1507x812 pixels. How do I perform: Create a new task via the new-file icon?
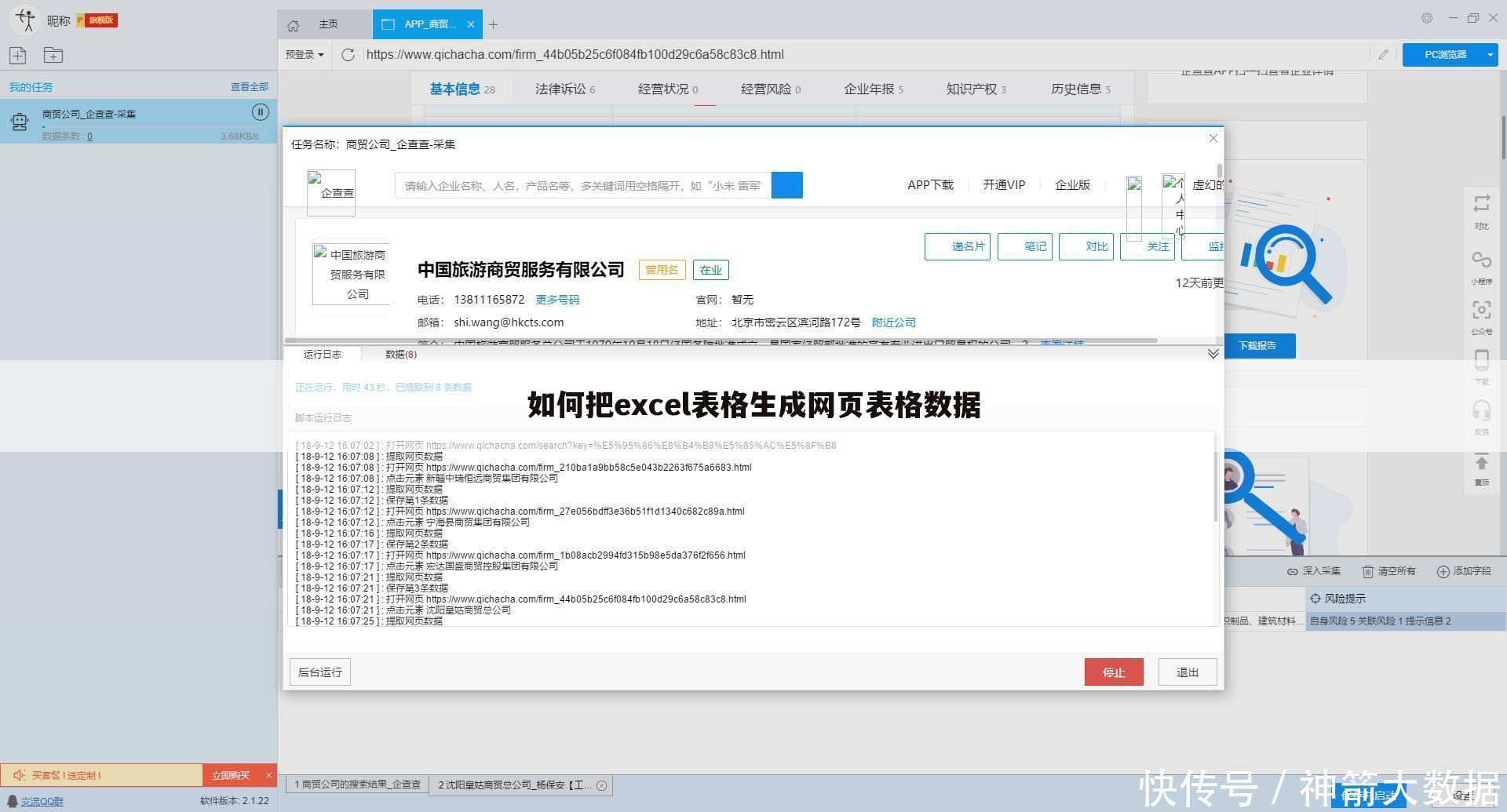click(16, 55)
